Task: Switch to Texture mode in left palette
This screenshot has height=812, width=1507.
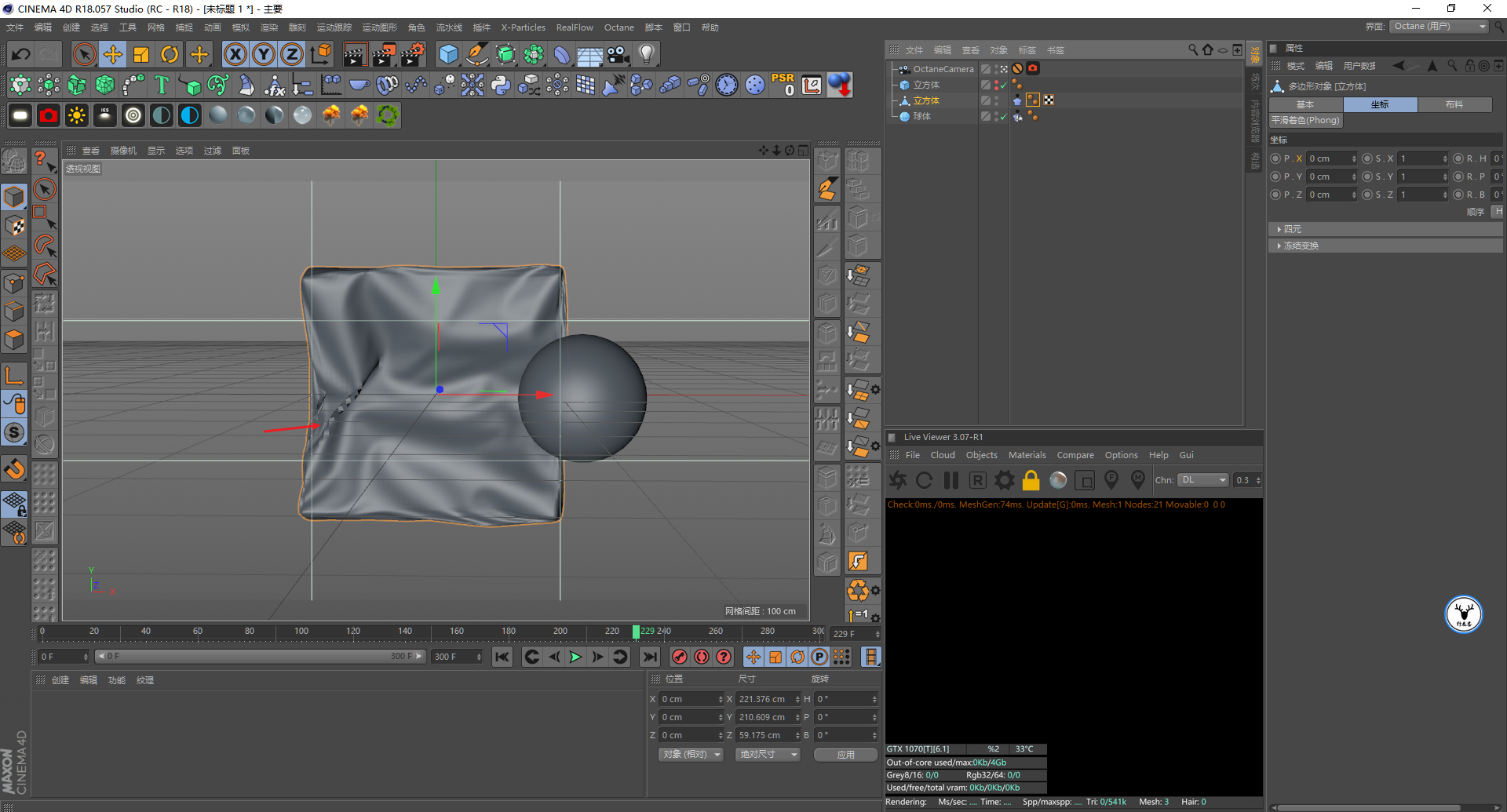Action: point(14,226)
